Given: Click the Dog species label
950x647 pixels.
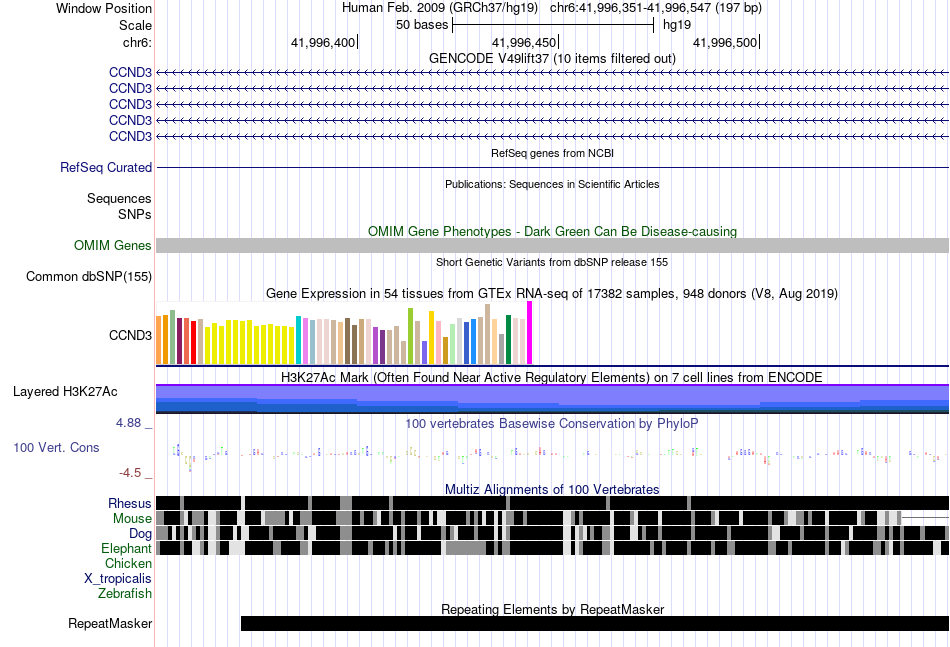Looking at the screenshot, I should click(x=141, y=533).
